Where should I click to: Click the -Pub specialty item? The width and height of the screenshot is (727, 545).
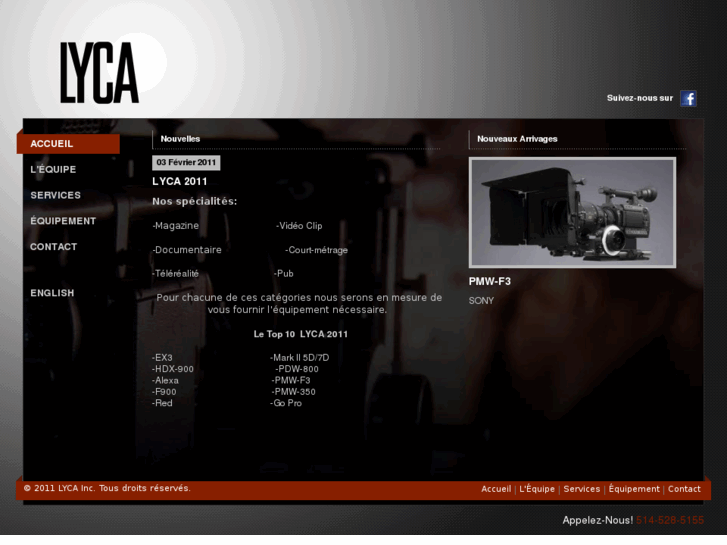(x=284, y=274)
